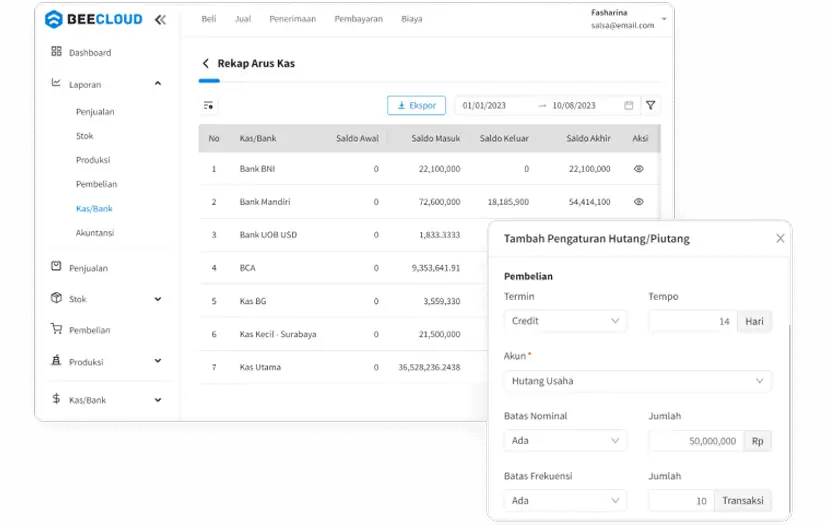
Task: Select Kas Utama row name
Action: [260, 368]
